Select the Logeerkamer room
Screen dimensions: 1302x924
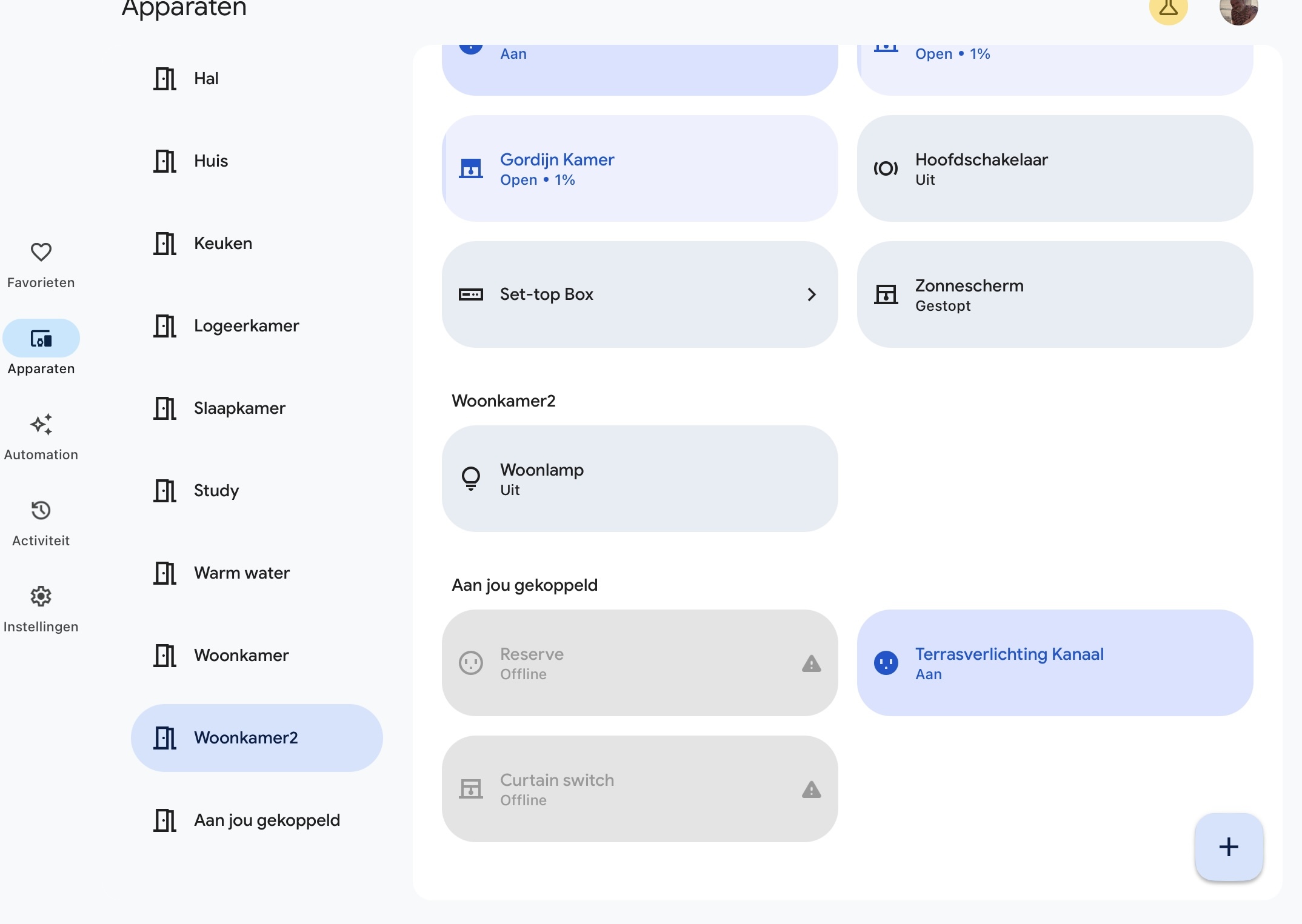tap(257, 326)
